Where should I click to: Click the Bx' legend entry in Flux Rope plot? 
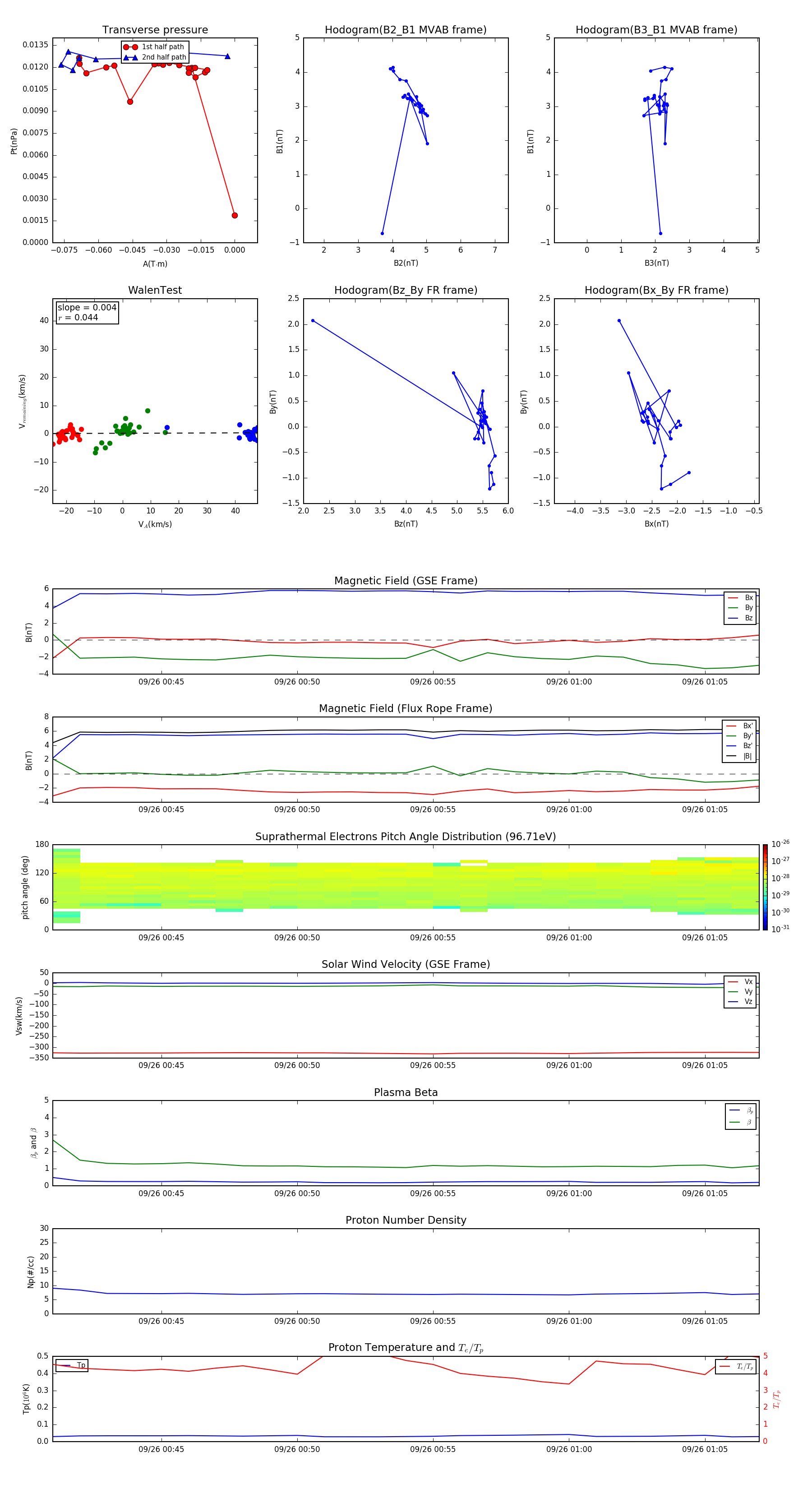pyautogui.click(x=739, y=726)
